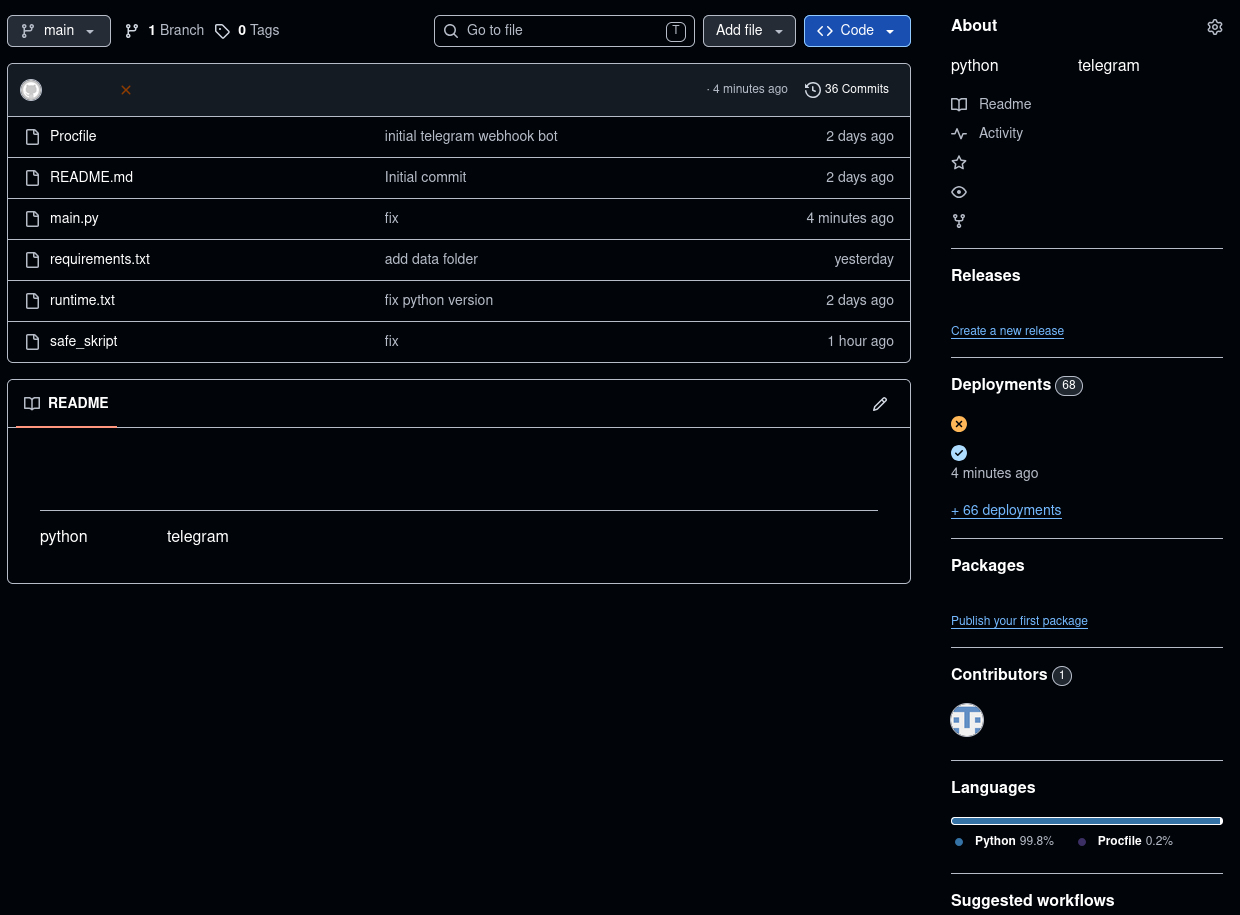Click the tag icon beside 0 Tags
The width and height of the screenshot is (1240, 915).
(222, 31)
